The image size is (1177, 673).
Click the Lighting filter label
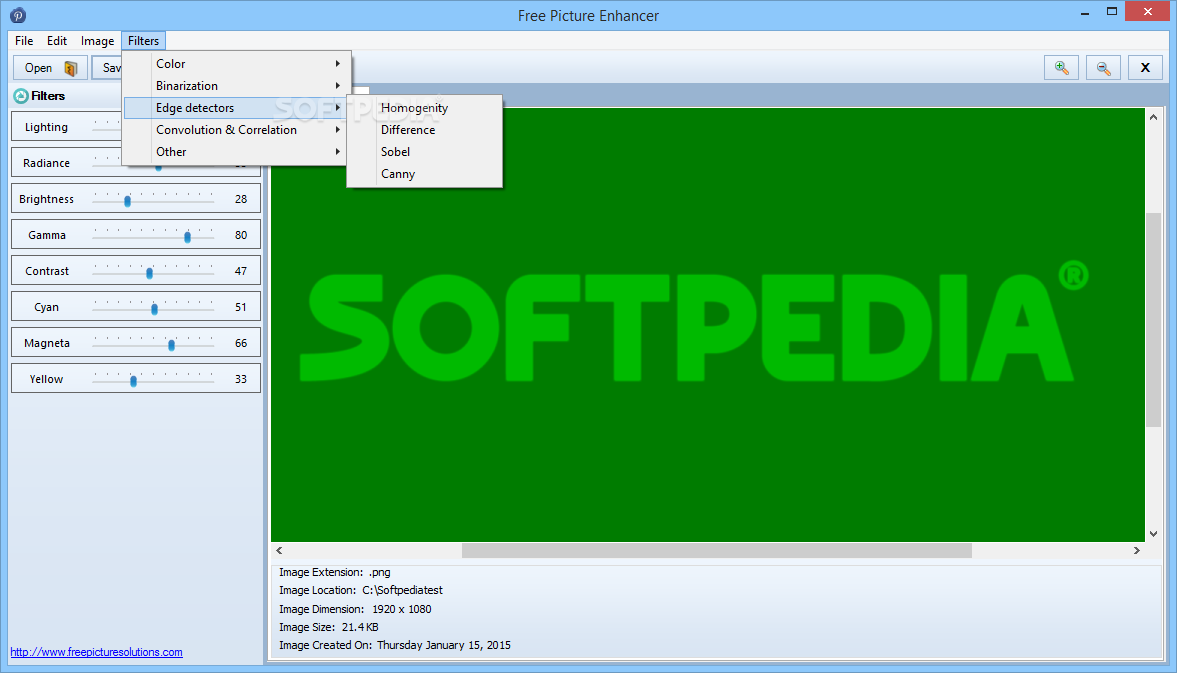click(x=46, y=127)
